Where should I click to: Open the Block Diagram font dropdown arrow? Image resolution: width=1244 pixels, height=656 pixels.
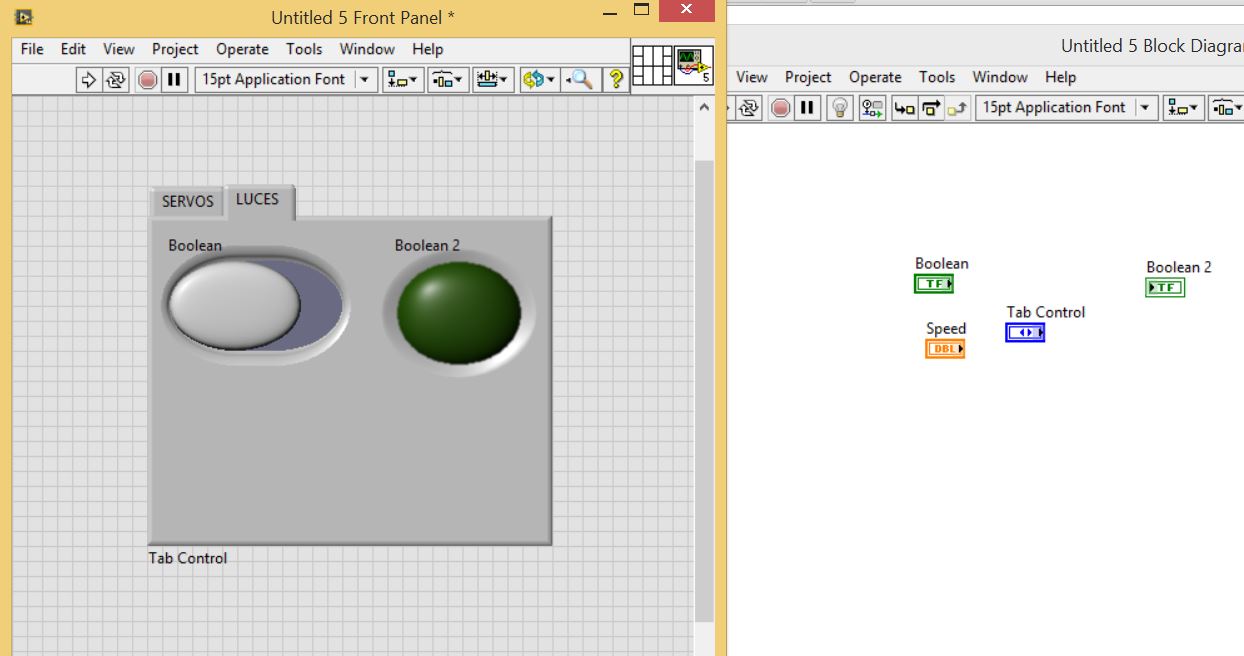[x=1146, y=108]
